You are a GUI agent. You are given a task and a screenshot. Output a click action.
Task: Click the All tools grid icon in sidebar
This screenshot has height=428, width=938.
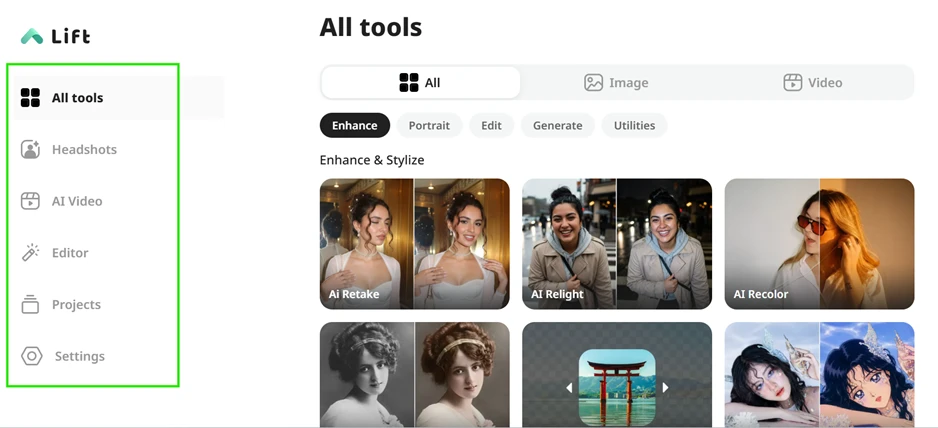30,98
